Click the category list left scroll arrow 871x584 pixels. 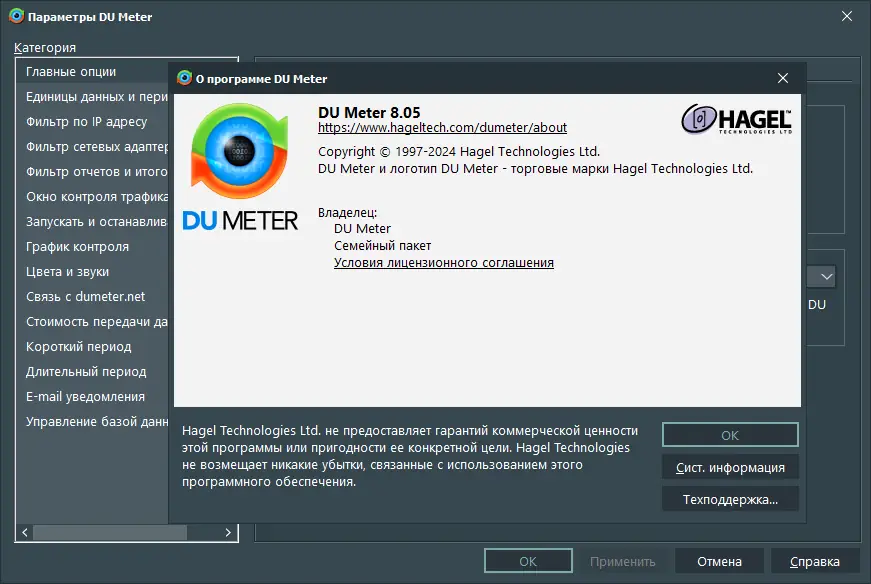[x=25, y=532]
